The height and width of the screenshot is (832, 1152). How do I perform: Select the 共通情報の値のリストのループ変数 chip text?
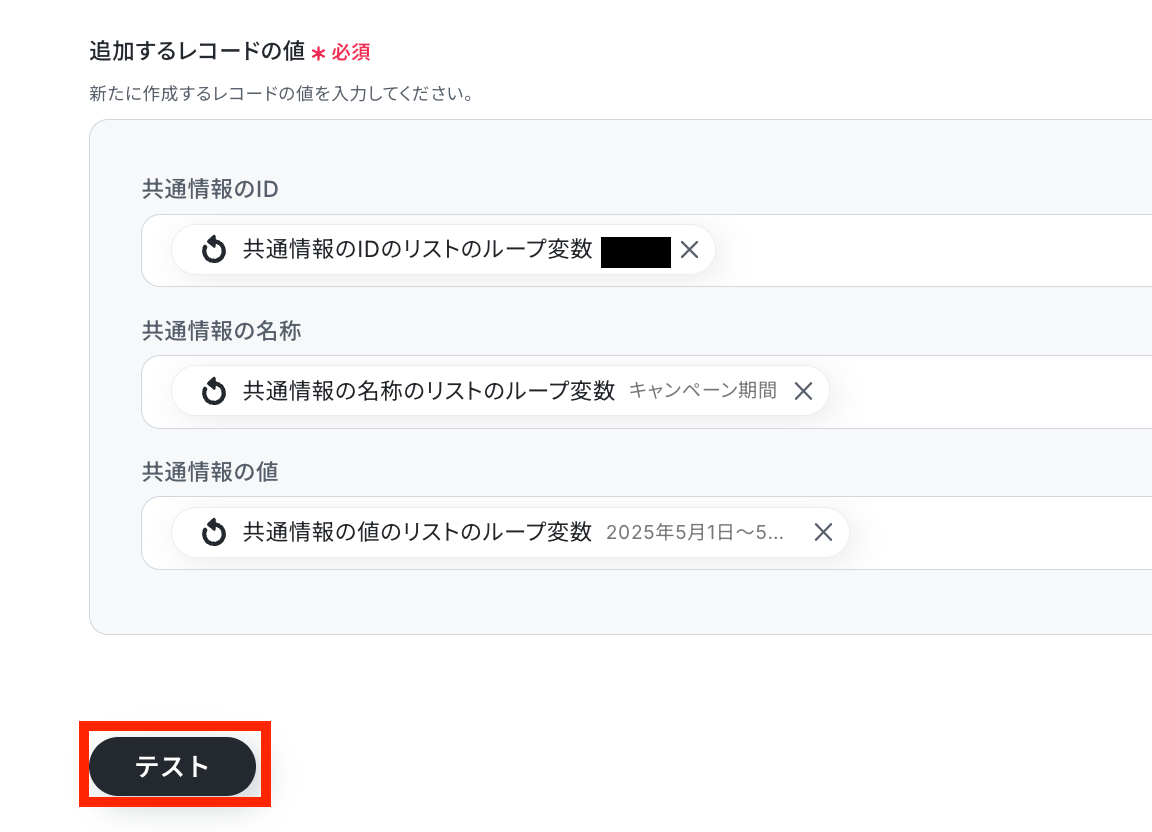click(418, 532)
